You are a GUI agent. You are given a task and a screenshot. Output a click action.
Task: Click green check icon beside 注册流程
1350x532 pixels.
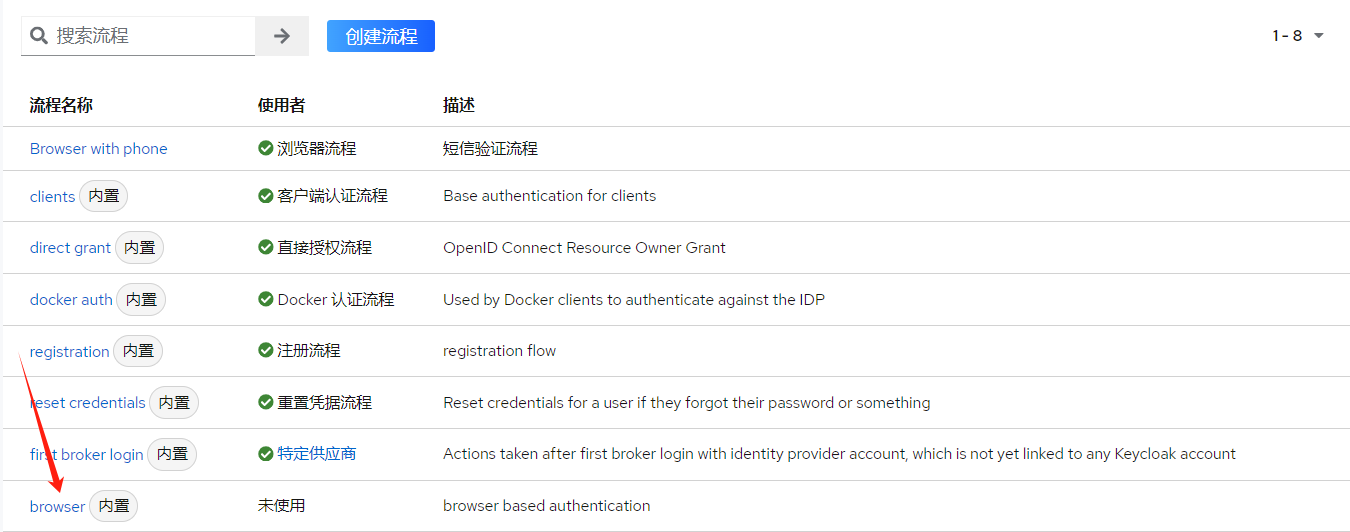click(x=266, y=350)
